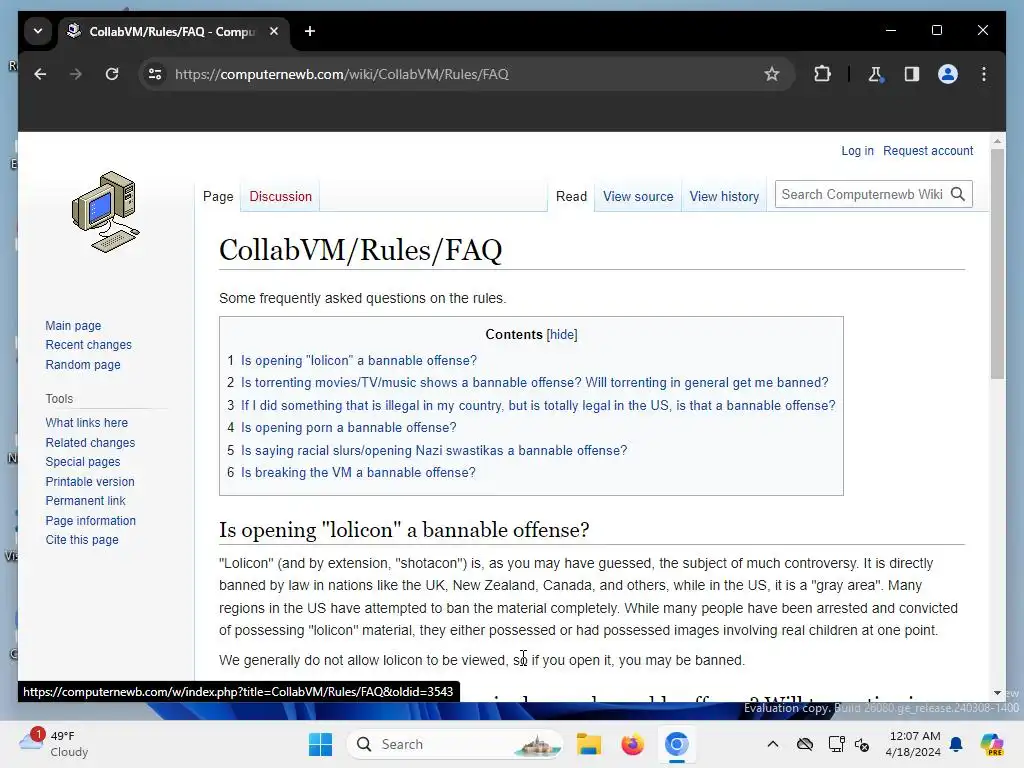Viewport: 1024px width, 768px height.
Task: Open the Chrome profile avatar
Action: 948,74
